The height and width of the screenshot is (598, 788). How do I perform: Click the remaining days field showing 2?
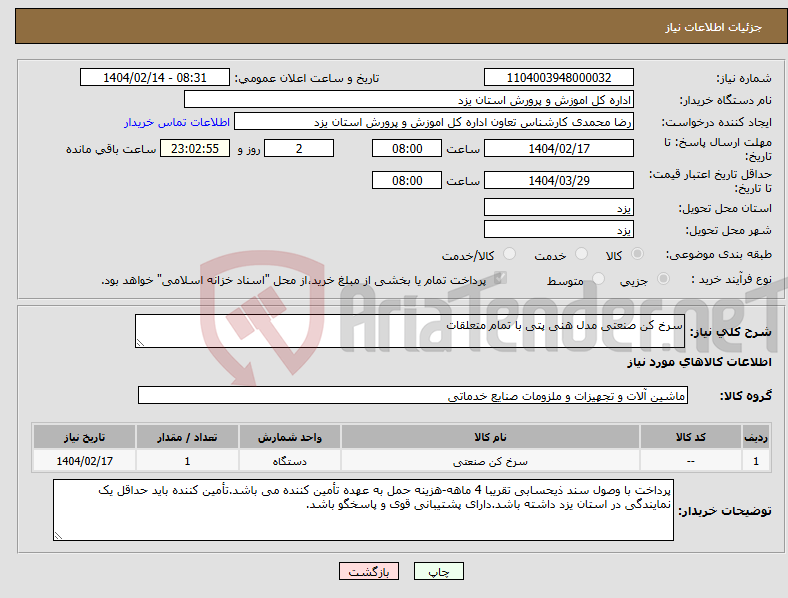tap(299, 148)
